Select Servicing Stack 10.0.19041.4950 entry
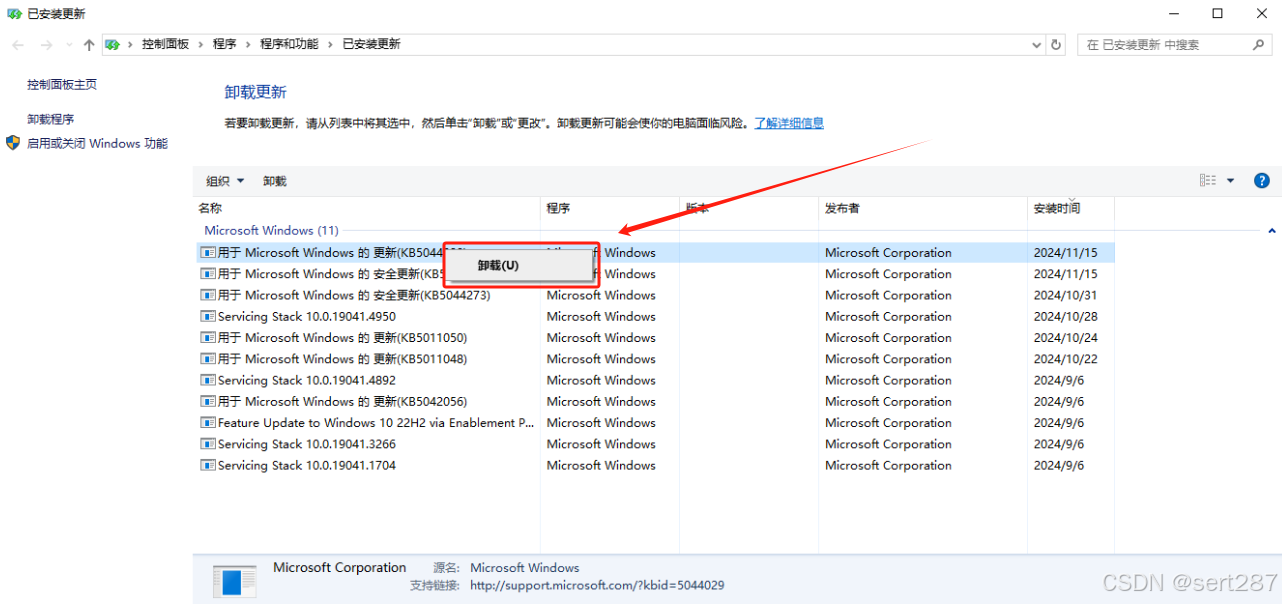The image size is (1282, 604). pos(654,316)
